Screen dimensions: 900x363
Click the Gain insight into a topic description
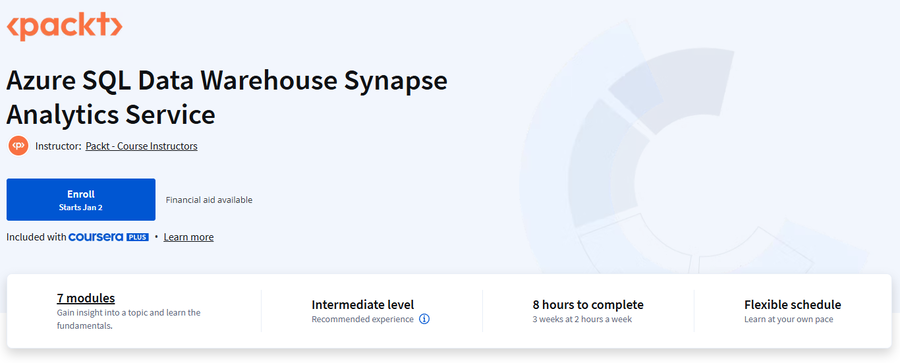click(x=129, y=319)
